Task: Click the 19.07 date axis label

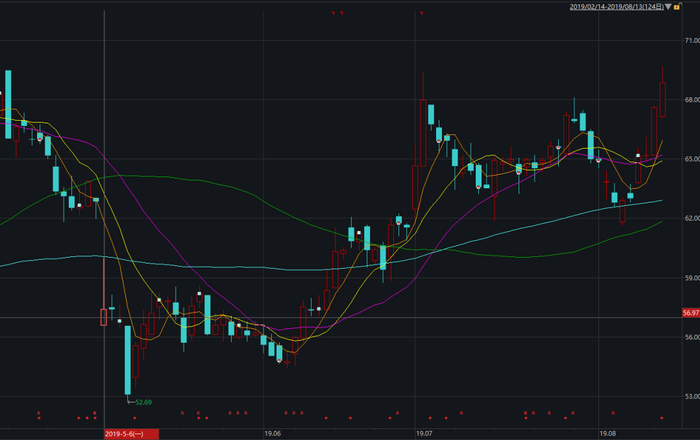Action: coord(425,433)
